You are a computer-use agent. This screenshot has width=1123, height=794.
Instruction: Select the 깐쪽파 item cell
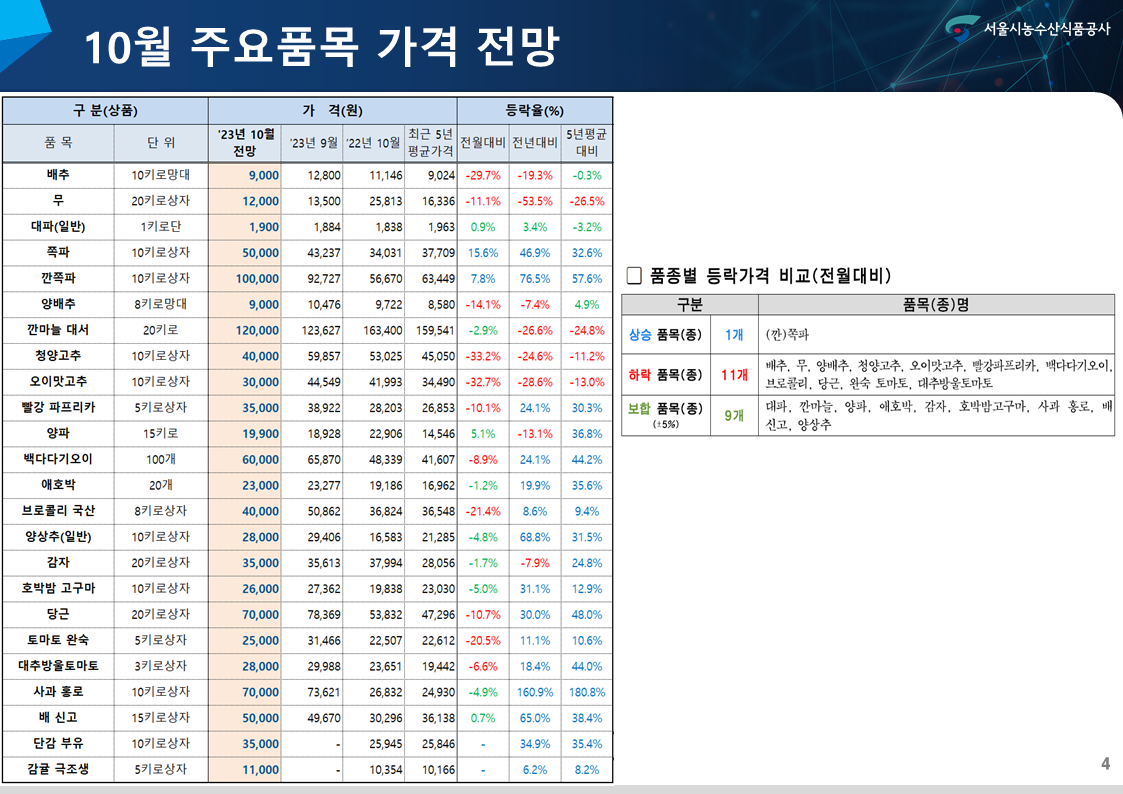(x=58, y=279)
